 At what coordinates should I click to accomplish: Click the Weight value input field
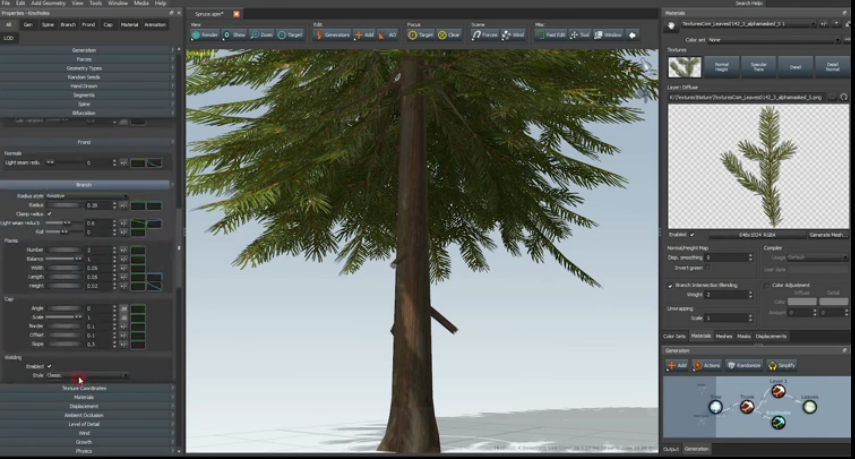pyautogui.click(x=726, y=294)
